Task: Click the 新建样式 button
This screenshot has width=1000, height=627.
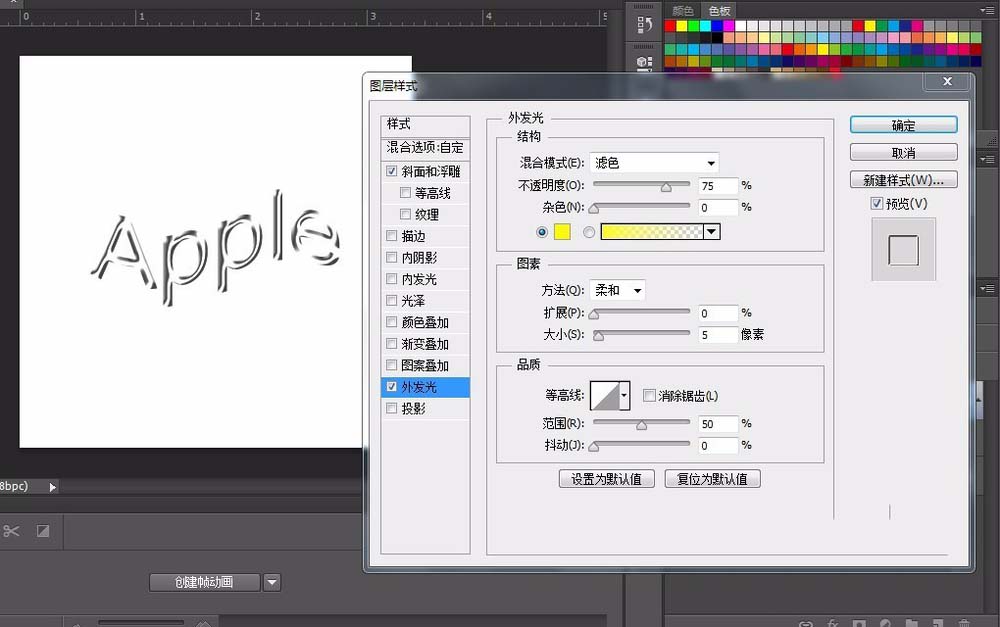Action: click(x=903, y=179)
